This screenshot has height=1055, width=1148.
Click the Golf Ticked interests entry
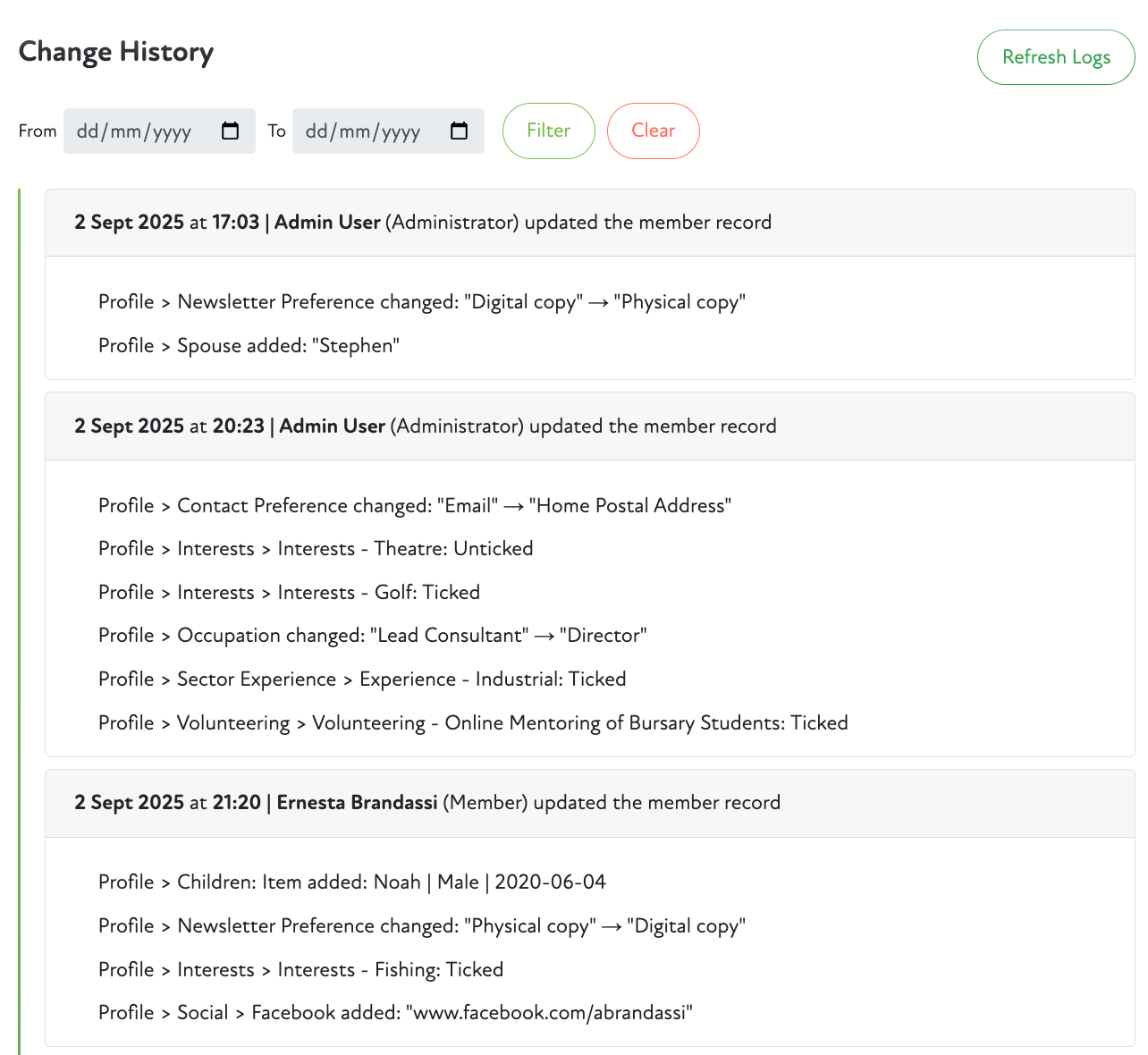(x=289, y=593)
